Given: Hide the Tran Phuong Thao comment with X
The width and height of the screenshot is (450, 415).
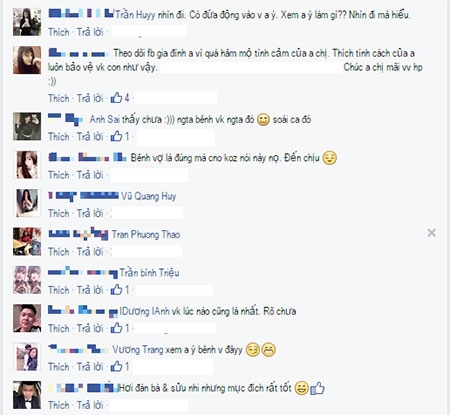Looking at the screenshot, I should [x=432, y=233].
